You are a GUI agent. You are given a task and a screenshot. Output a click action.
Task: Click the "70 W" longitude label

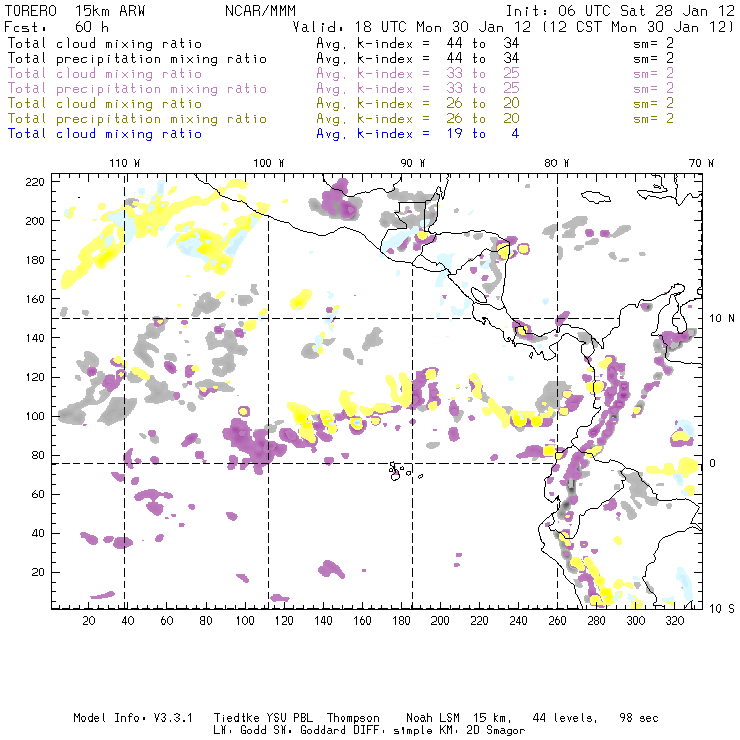(701, 163)
